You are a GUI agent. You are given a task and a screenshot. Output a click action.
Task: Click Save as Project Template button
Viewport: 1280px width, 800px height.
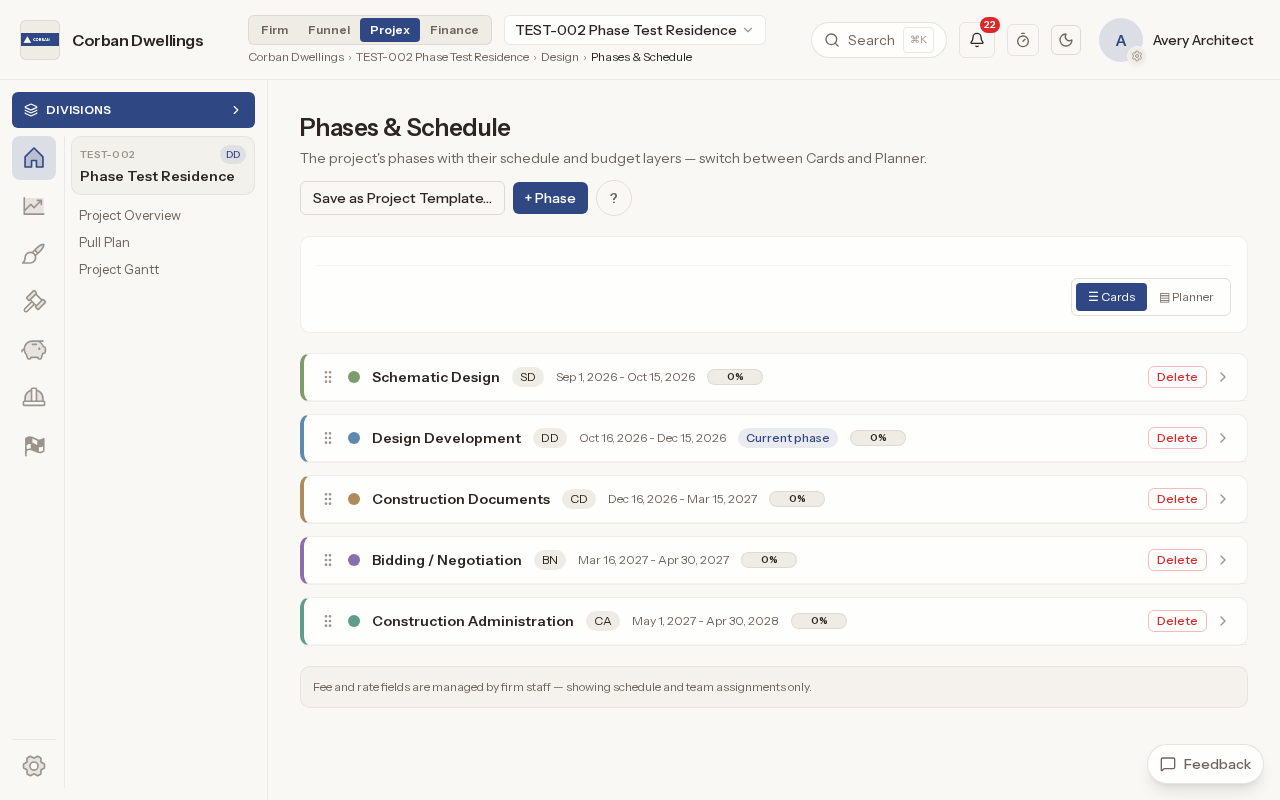(402, 198)
